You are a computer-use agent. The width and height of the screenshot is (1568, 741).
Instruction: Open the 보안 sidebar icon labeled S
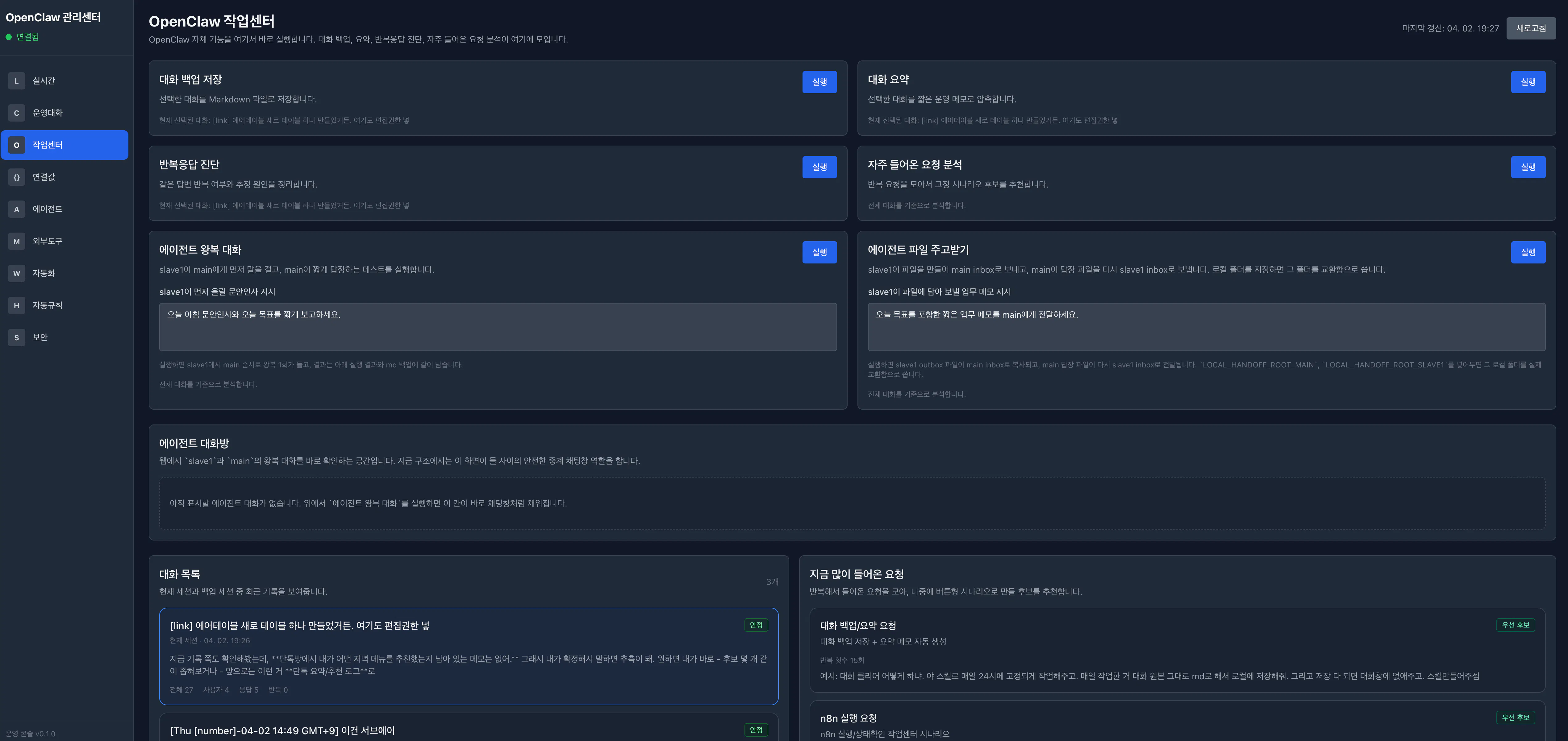[x=16, y=338]
